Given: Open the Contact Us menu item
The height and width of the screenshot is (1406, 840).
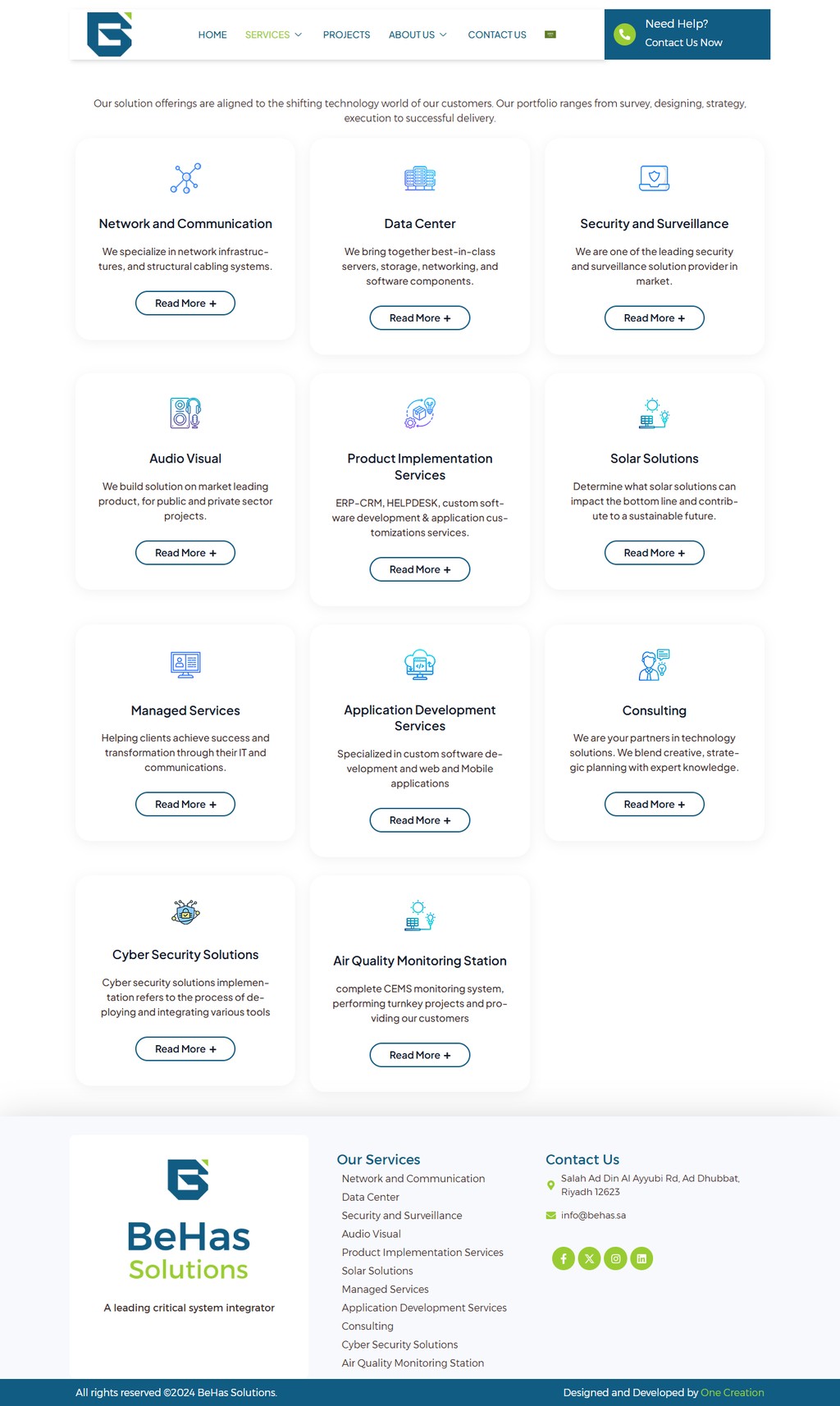Looking at the screenshot, I should click(497, 34).
